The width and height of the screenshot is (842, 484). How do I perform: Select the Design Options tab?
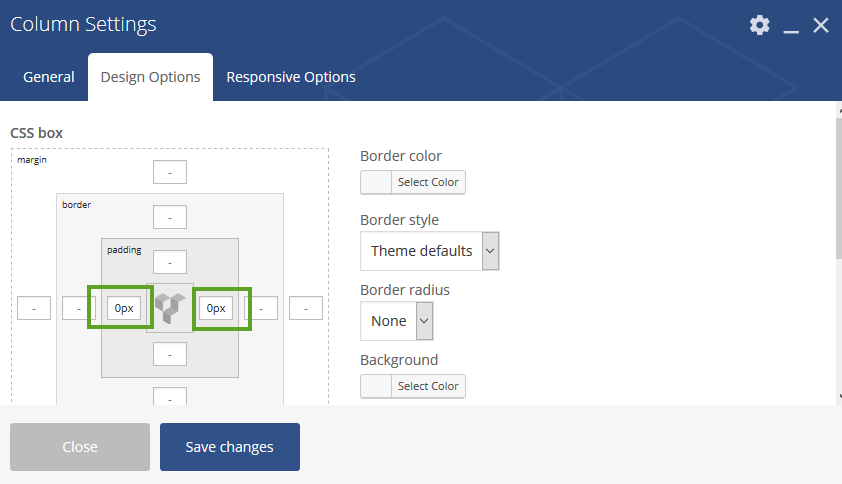click(x=150, y=77)
